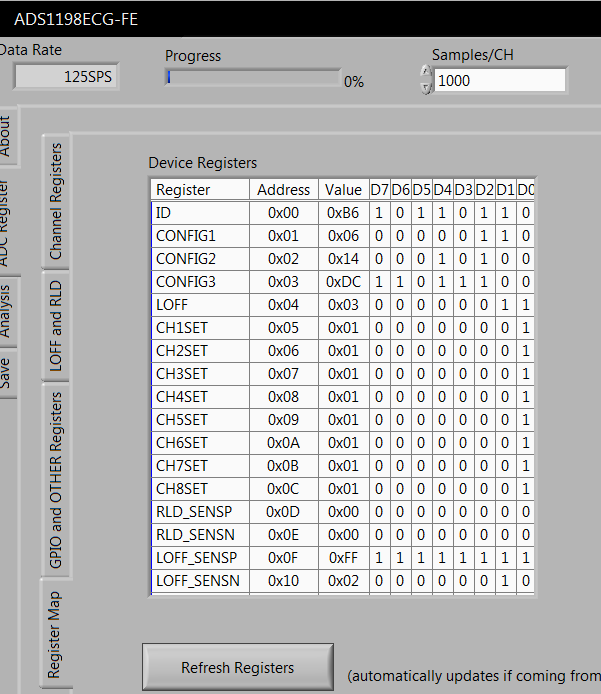The width and height of the screenshot is (601, 694).
Task: Click the Register column header
Action: pos(200,190)
